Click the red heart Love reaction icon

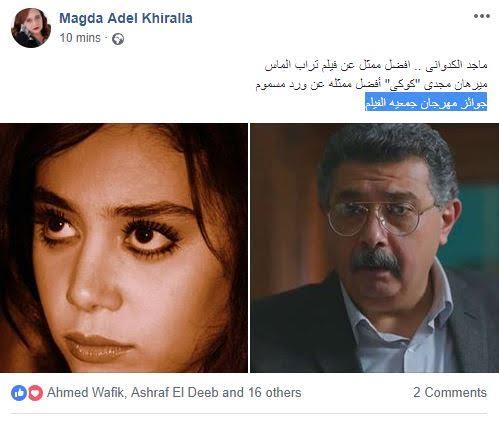(x=35, y=393)
